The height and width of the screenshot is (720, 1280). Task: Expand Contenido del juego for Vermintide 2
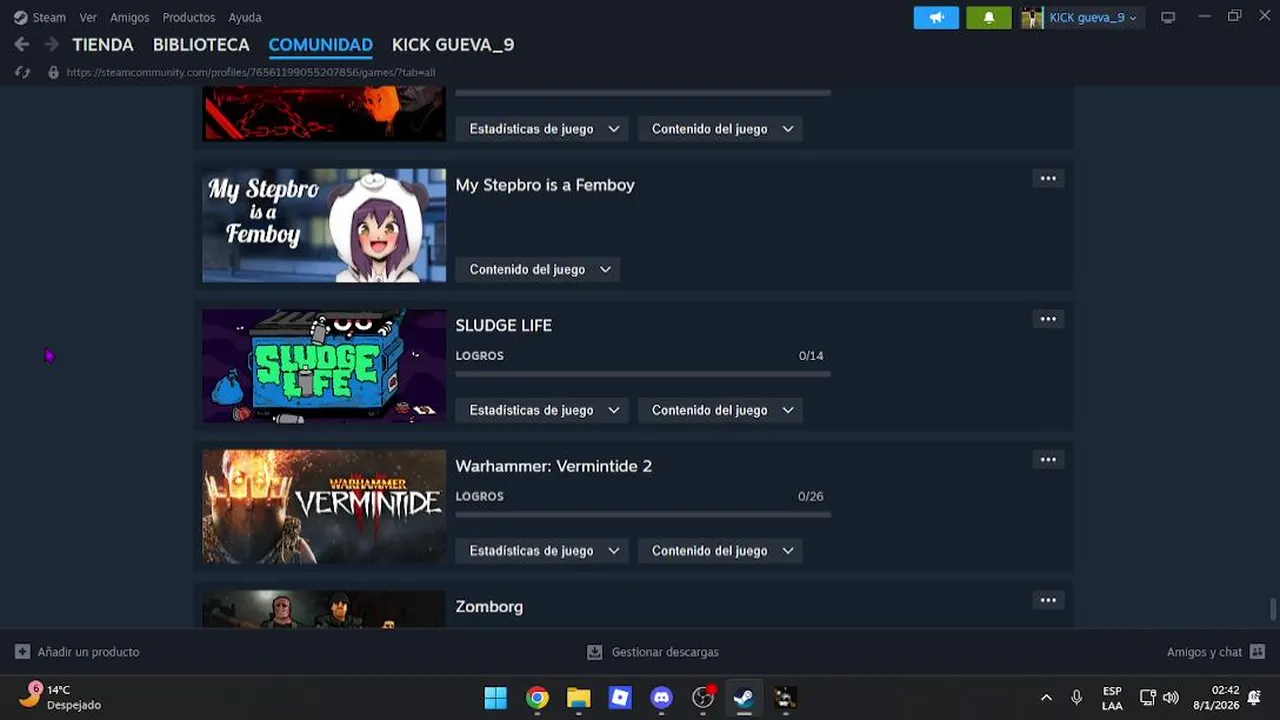click(x=720, y=551)
